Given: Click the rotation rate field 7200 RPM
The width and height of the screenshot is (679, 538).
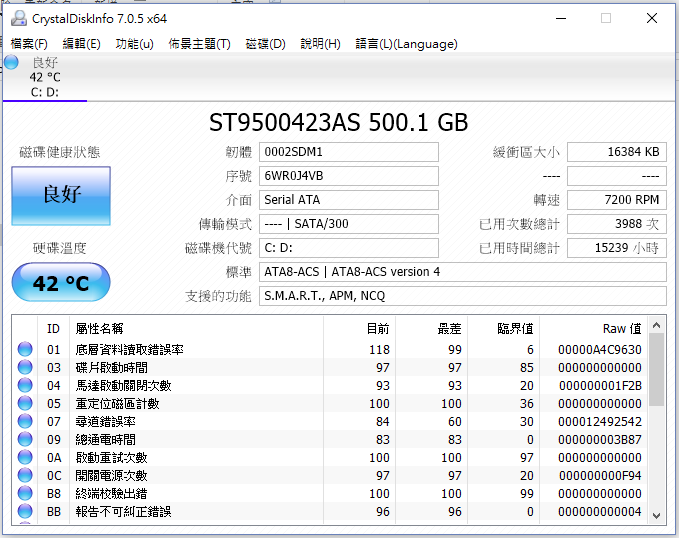Looking at the screenshot, I should click(617, 200).
